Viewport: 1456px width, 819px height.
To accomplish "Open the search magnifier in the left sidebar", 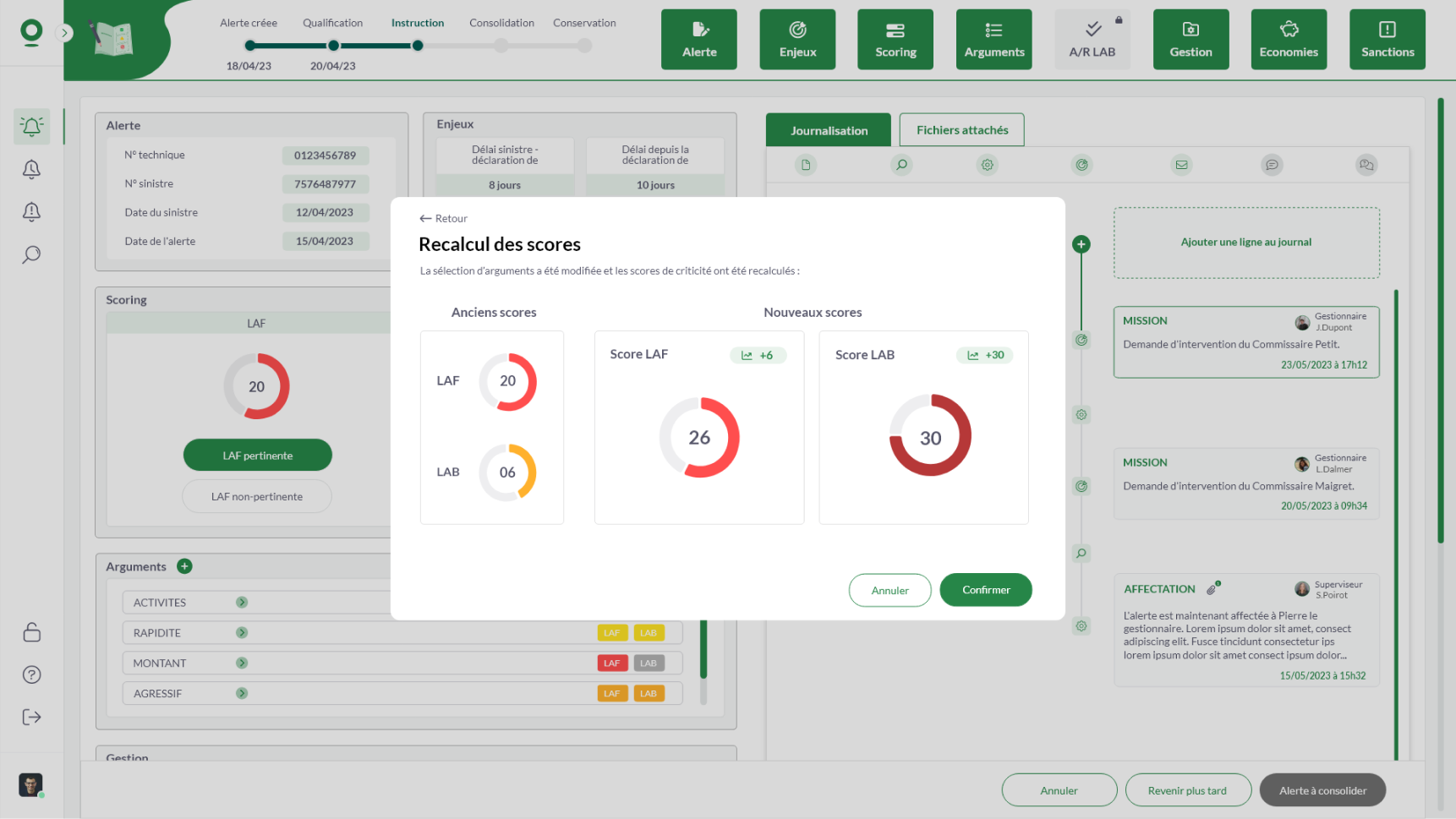I will pos(31,254).
